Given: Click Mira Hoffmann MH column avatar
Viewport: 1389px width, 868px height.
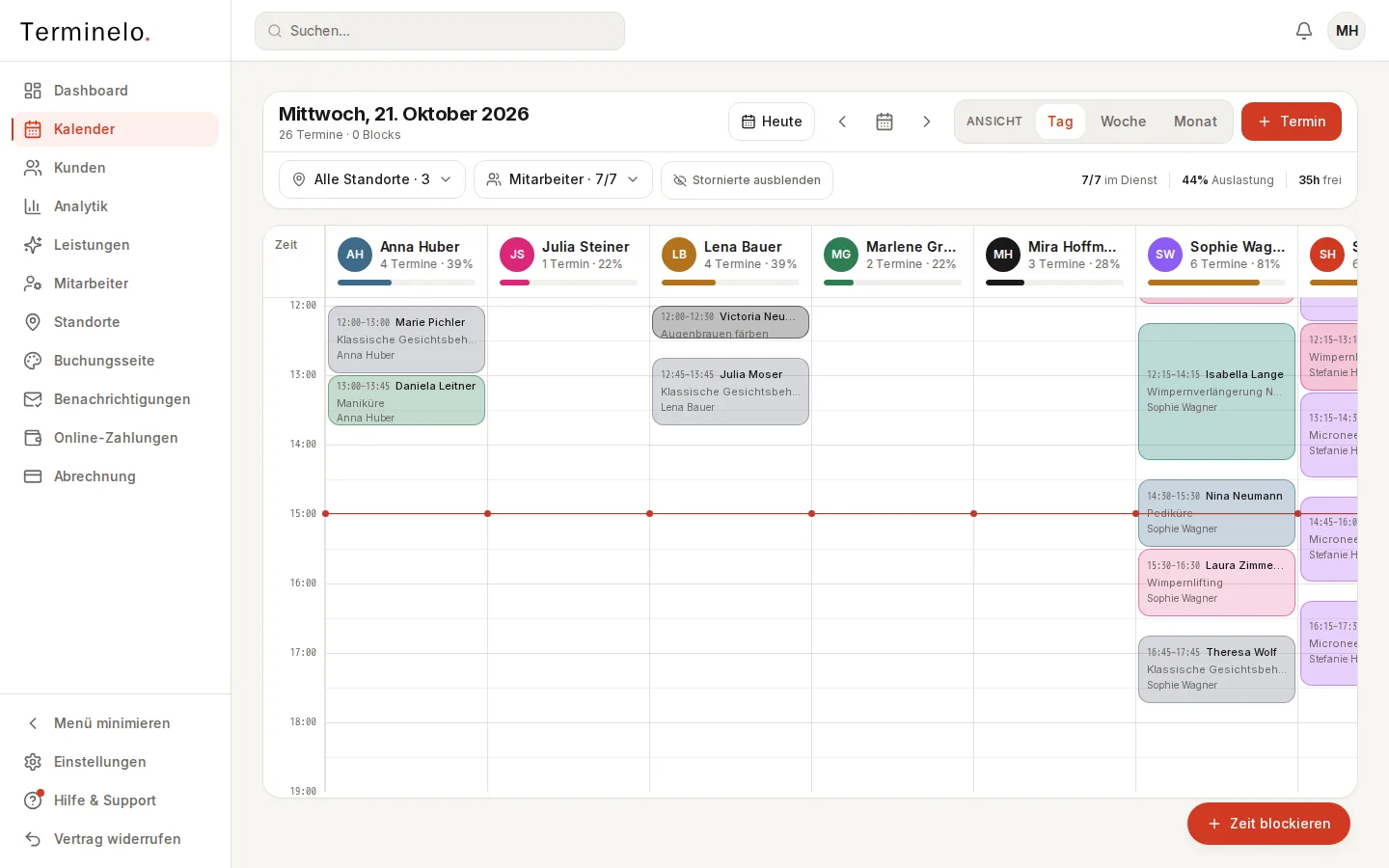Looking at the screenshot, I should click(x=1003, y=255).
